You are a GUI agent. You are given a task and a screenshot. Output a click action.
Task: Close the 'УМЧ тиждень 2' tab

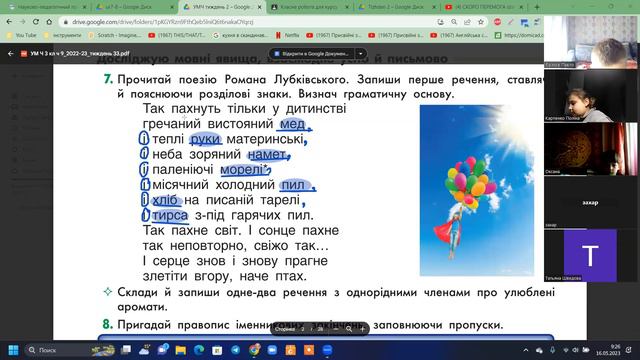coord(259,7)
